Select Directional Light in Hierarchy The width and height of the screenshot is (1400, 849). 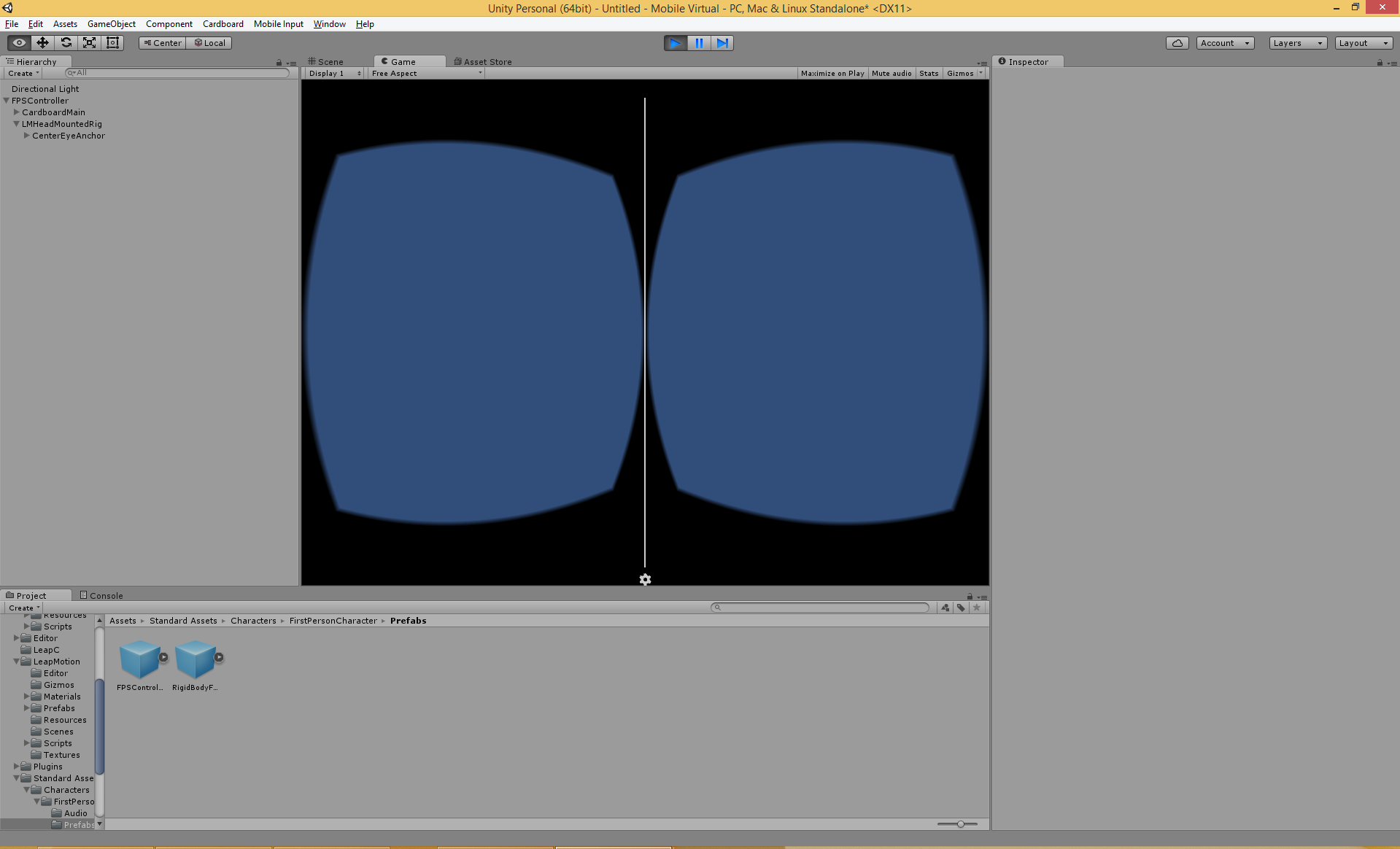(x=45, y=89)
